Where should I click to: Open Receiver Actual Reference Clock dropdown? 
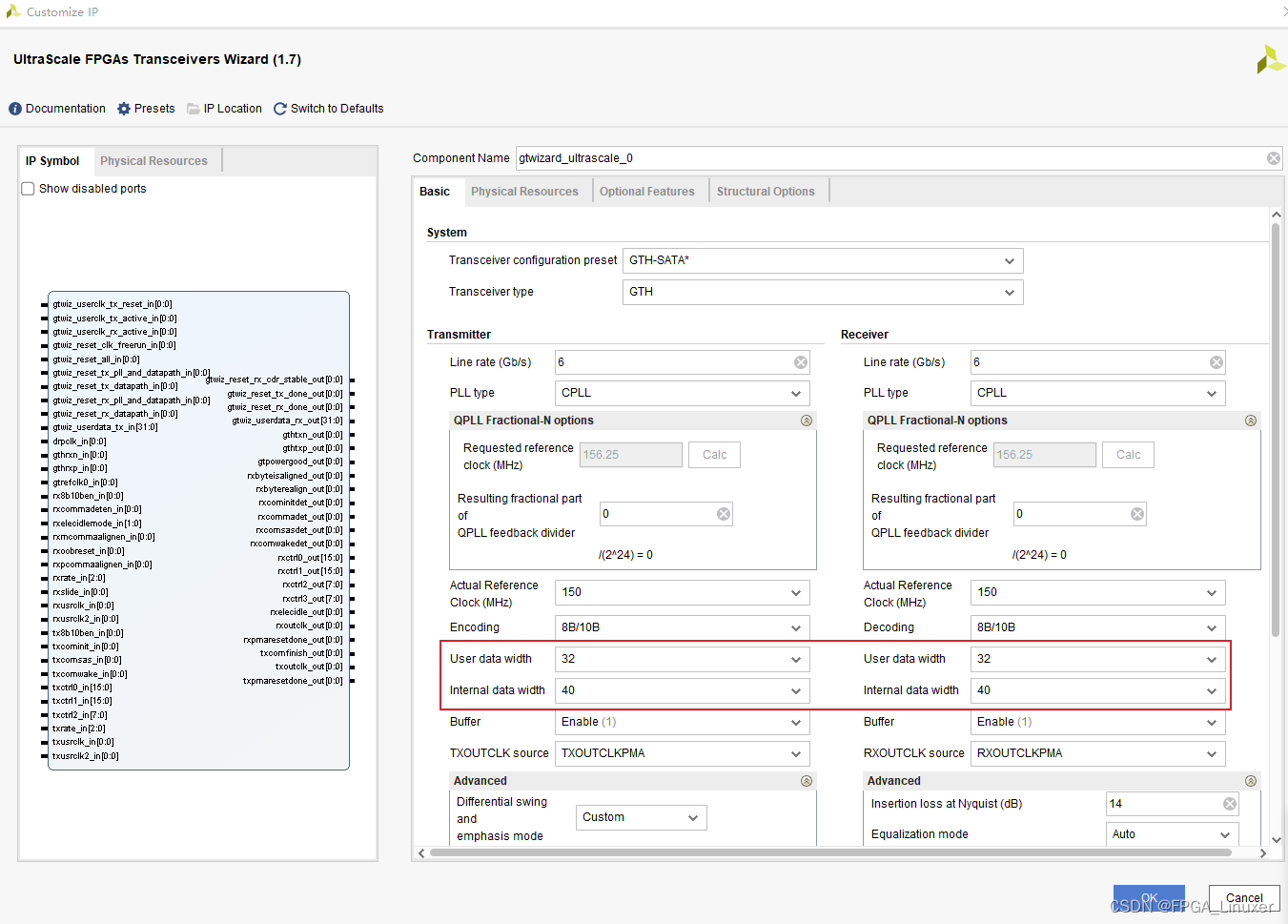click(1098, 592)
